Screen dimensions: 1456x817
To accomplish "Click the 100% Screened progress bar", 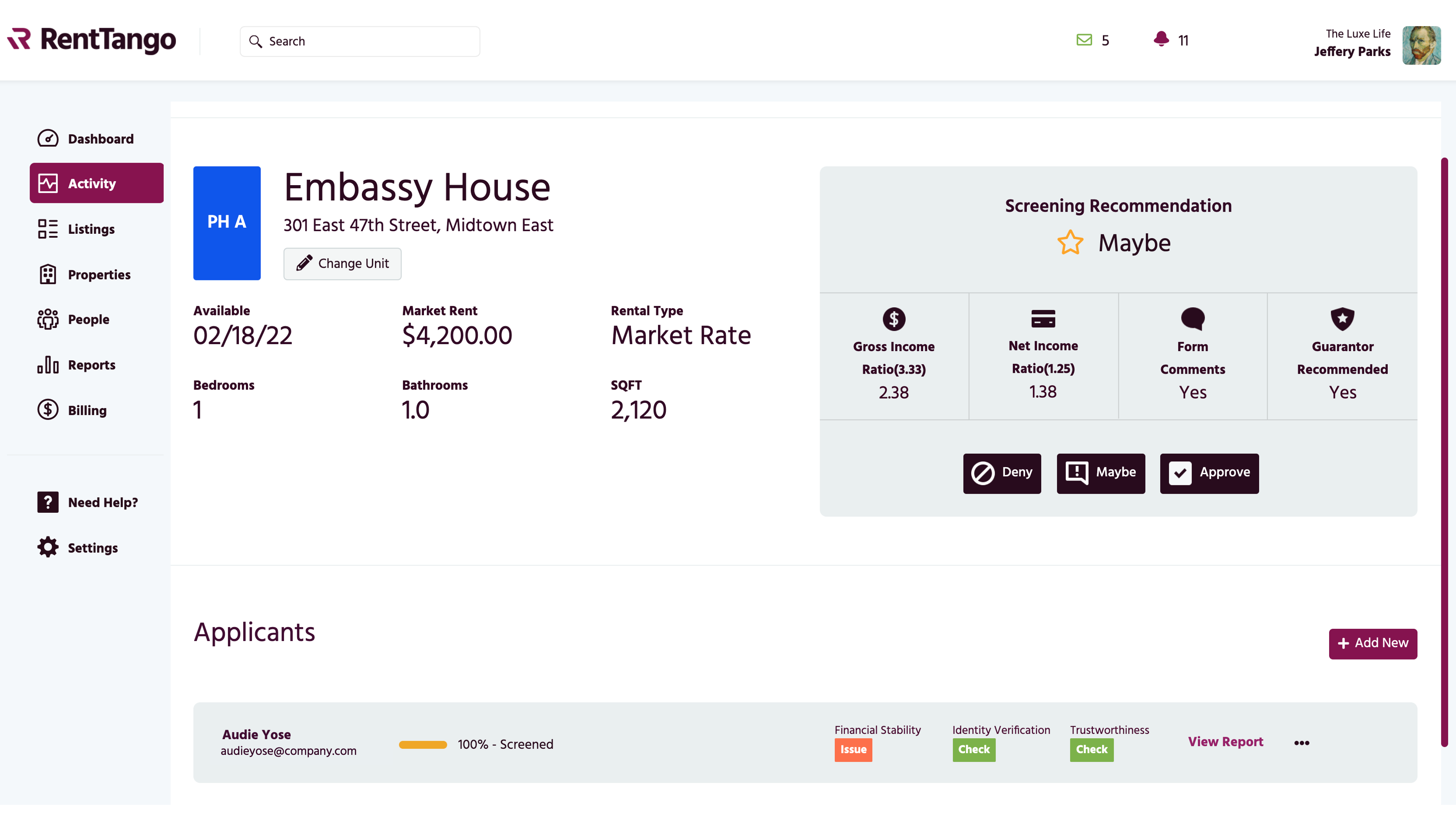I will pyautogui.click(x=423, y=744).
